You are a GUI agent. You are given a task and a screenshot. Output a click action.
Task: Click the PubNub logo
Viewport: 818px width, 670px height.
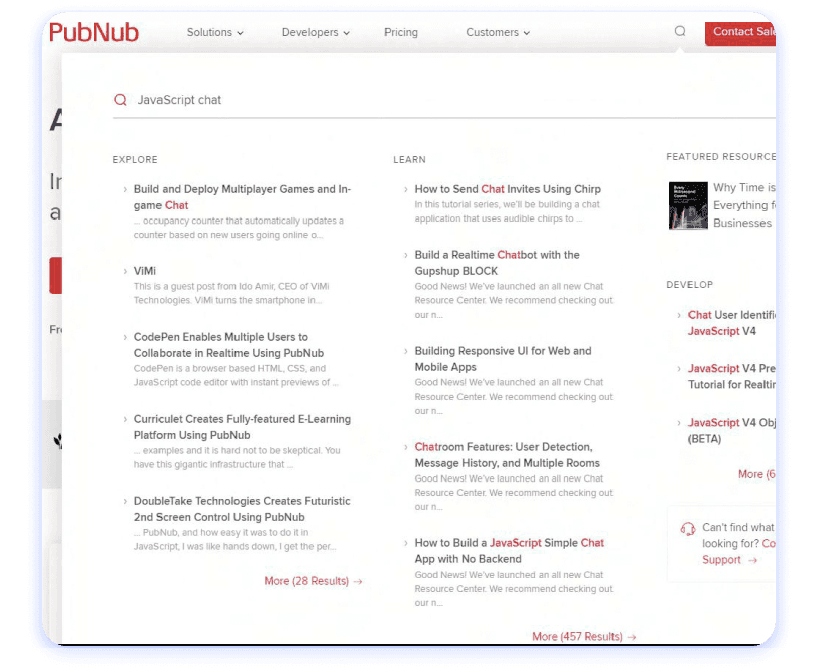coord(94,32)
